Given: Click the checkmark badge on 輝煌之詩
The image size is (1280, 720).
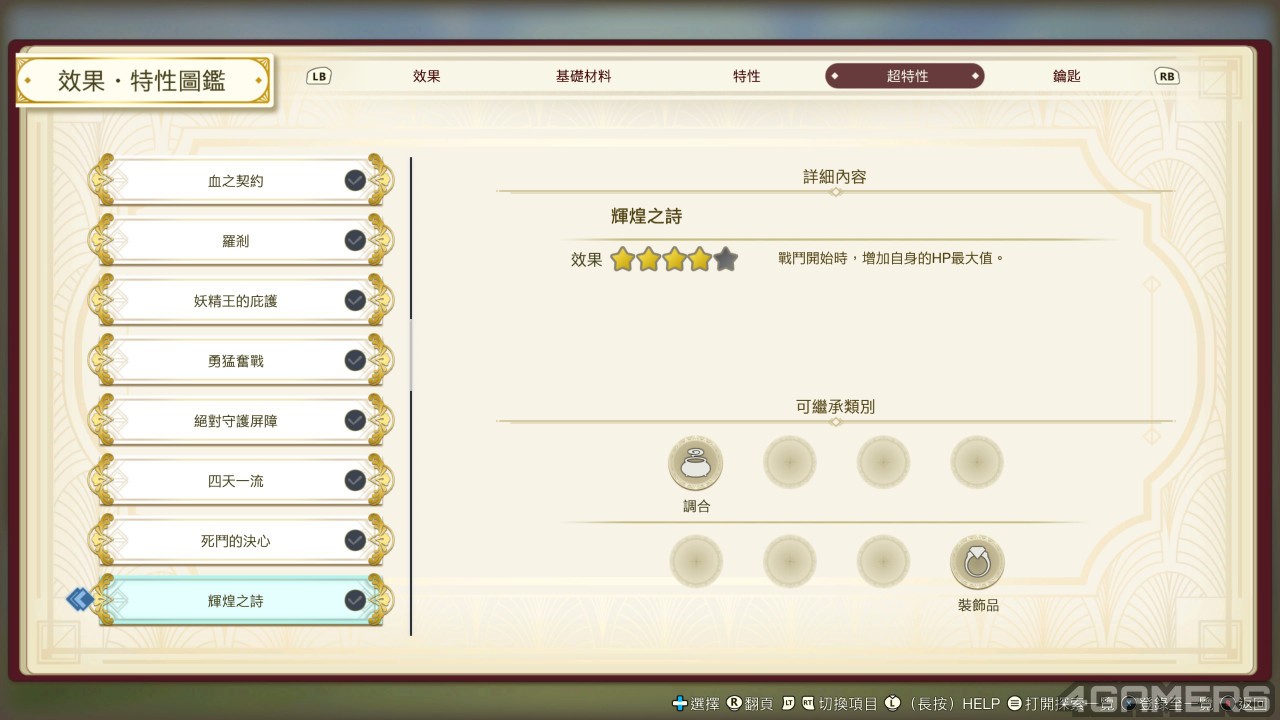Looking at the screenshot, I should tap(355, 600).
